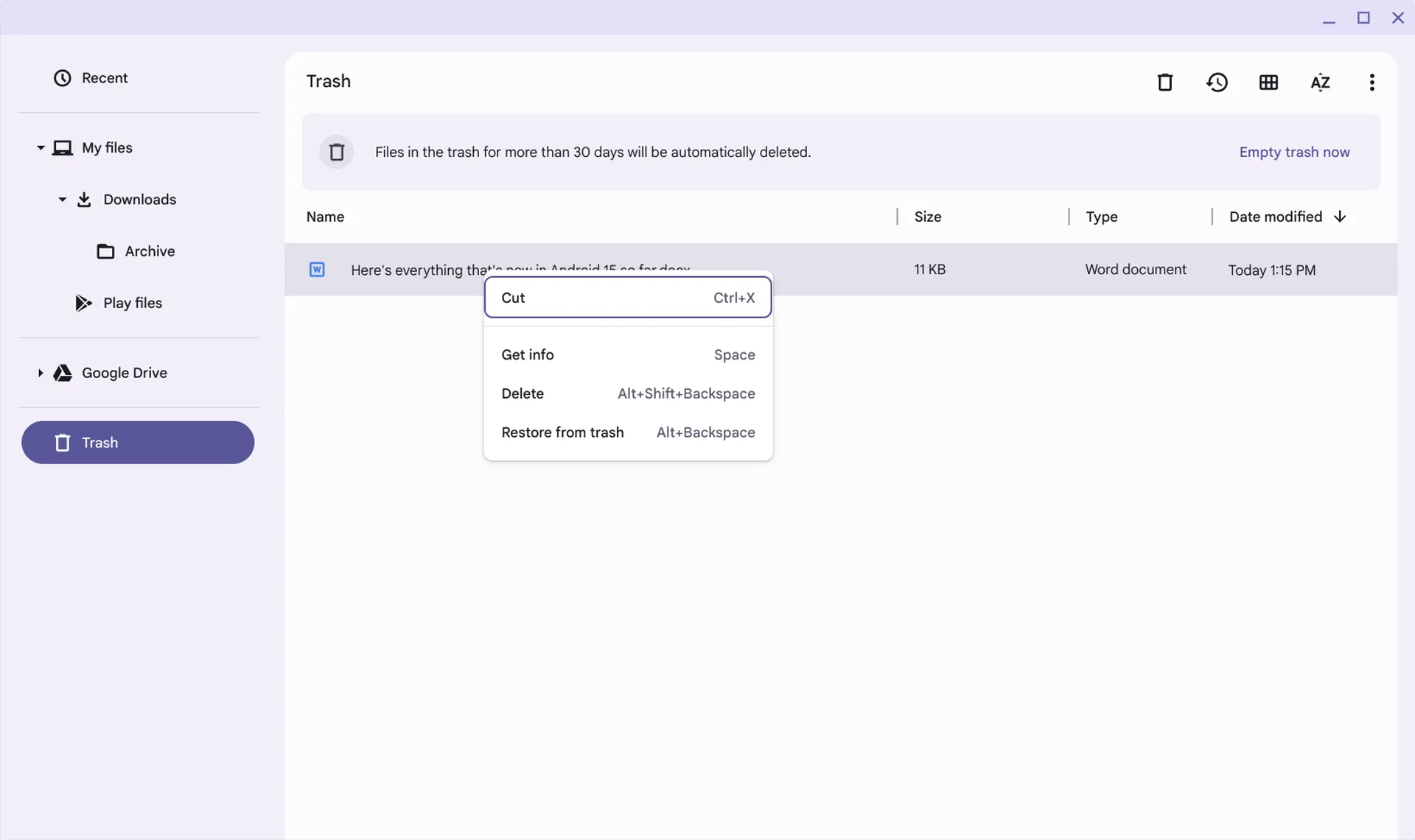
Task: Sort by the Size column header
Action: (927, 217)
